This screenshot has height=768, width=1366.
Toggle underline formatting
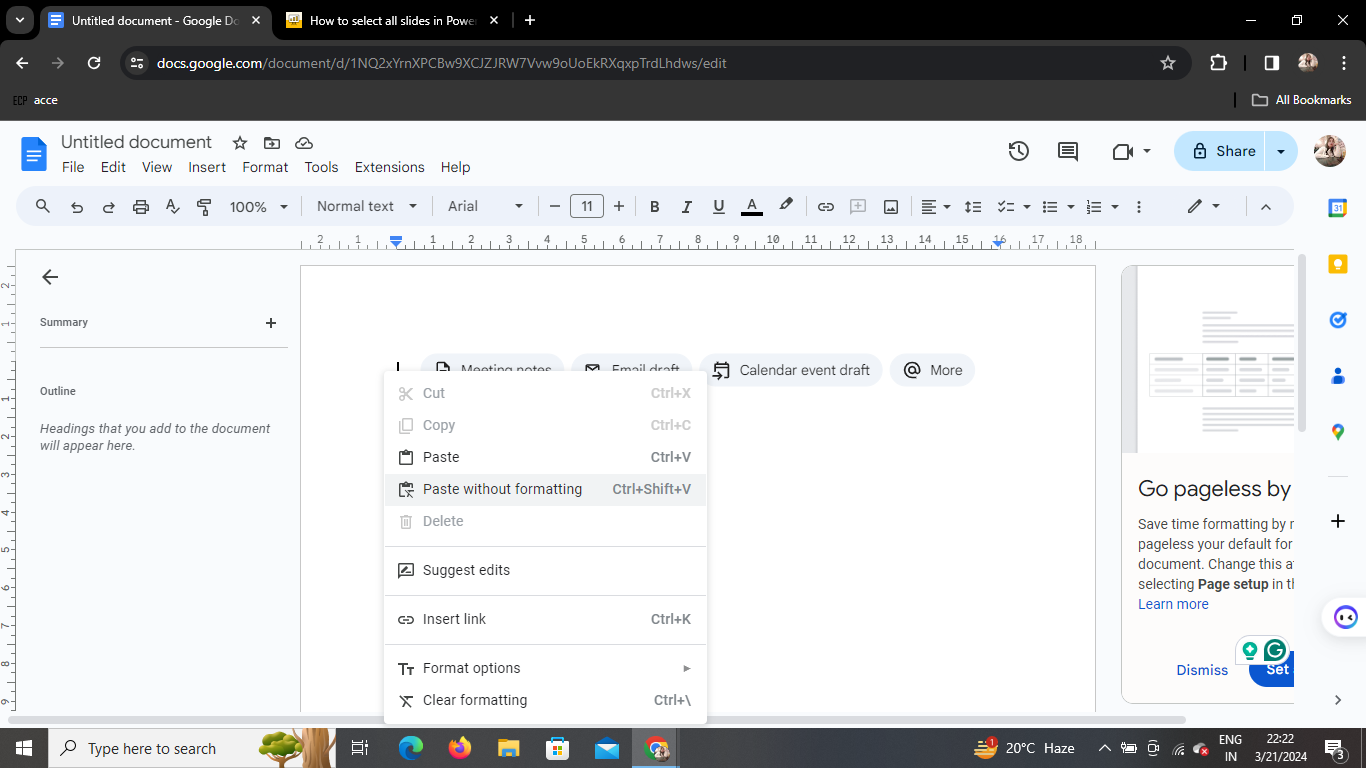[x=718, y=207]
